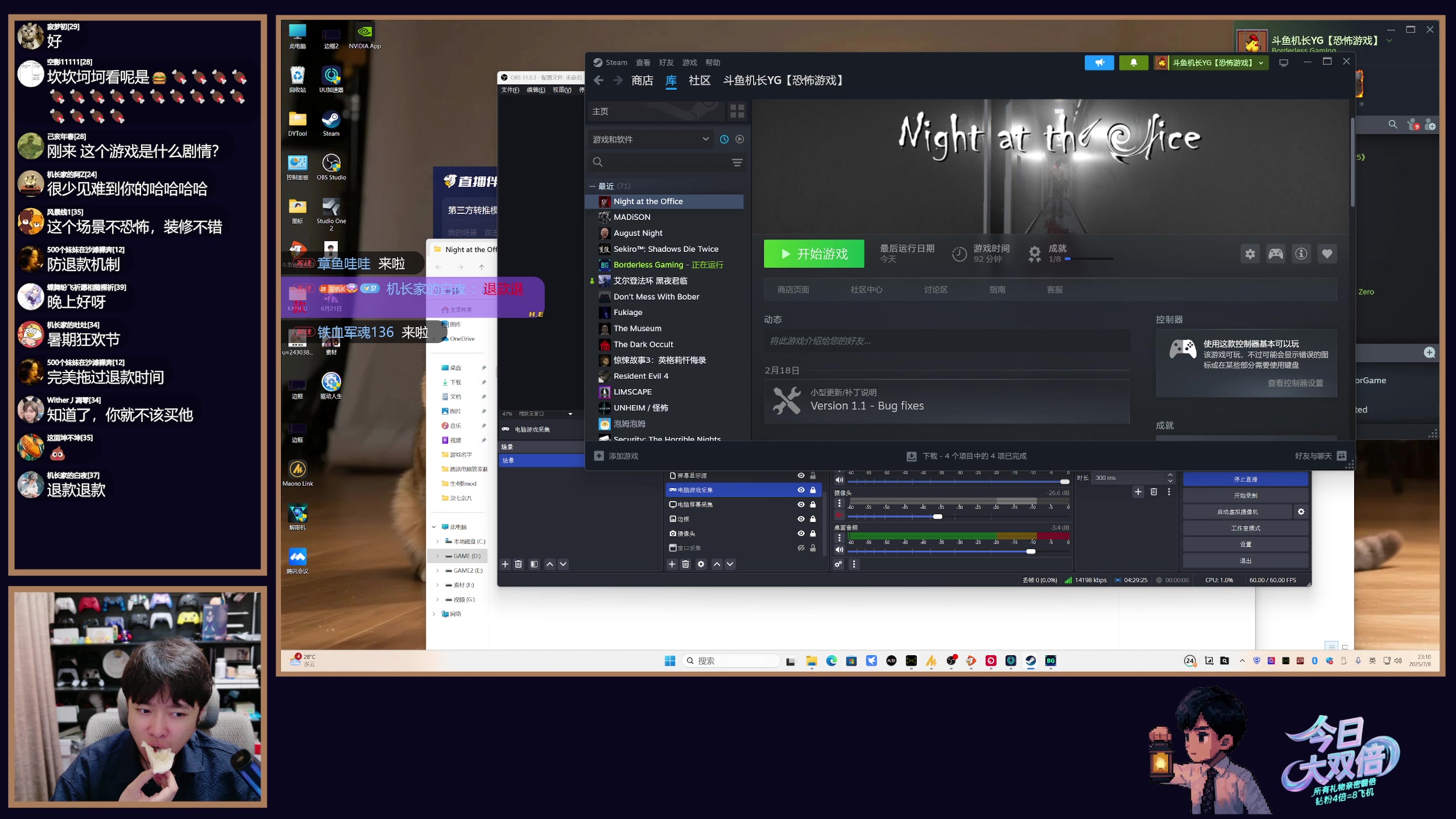Click the 查看控制器设置 link
This screenshot has width=1456, height=819.
[1295, 383]
